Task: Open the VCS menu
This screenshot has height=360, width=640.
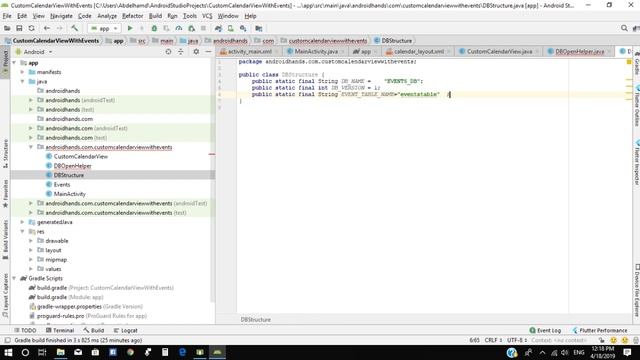Action: tap(207, 16)
